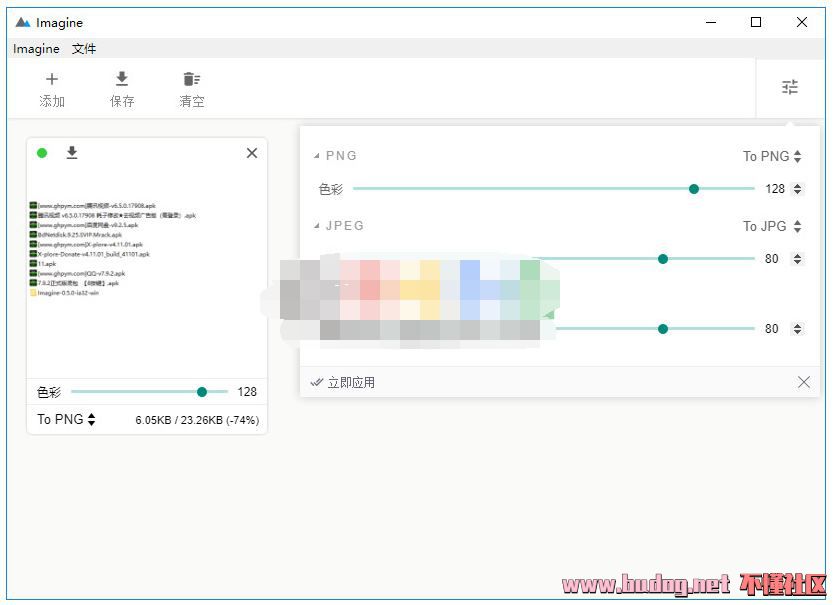Image resolution: width=836 pixels, height=605 pixels.
Task: Click the green status dot on card
Action: [42, 153]
